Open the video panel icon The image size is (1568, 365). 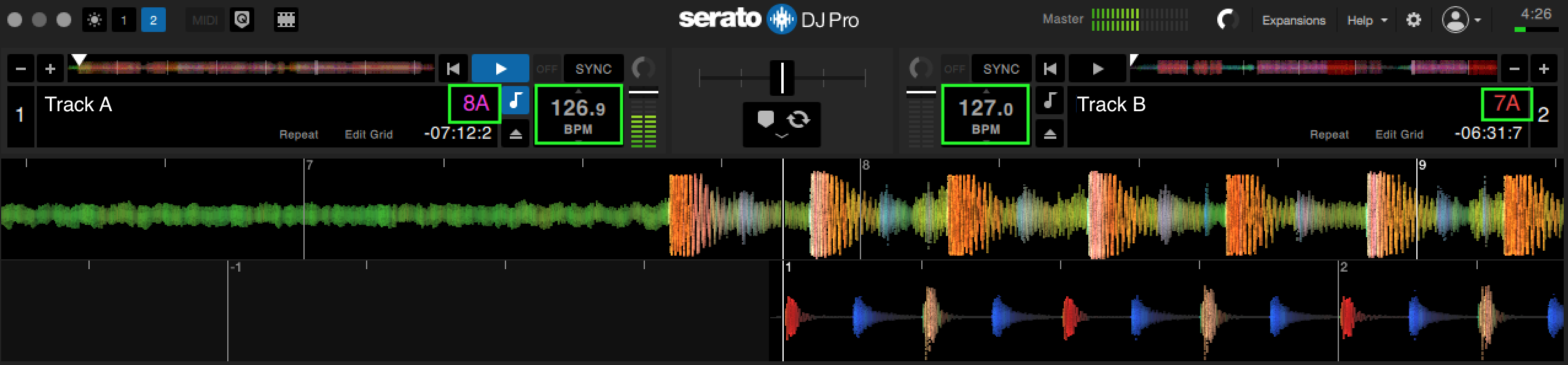click(286, 20)
